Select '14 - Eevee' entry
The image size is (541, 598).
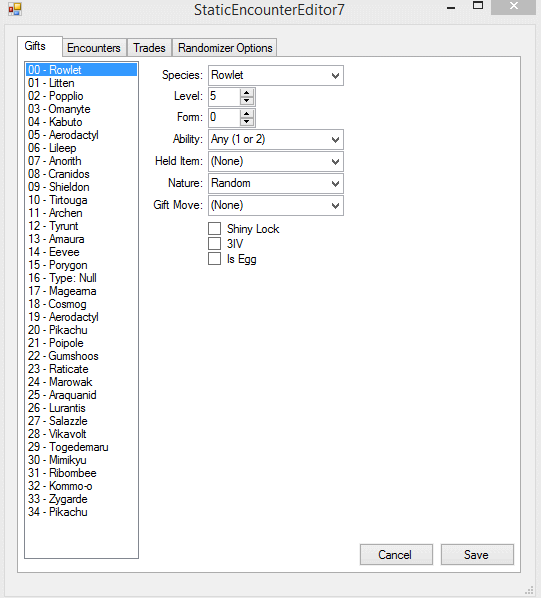point(81,252)
